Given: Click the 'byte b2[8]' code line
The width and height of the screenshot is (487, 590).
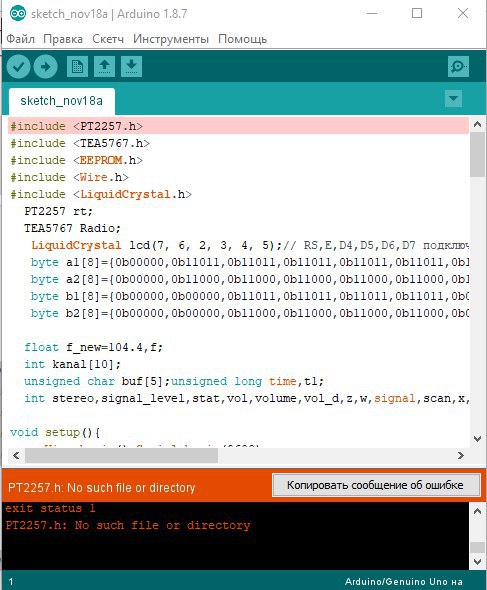Looking at the screenshot, I should tap(250, 313).
